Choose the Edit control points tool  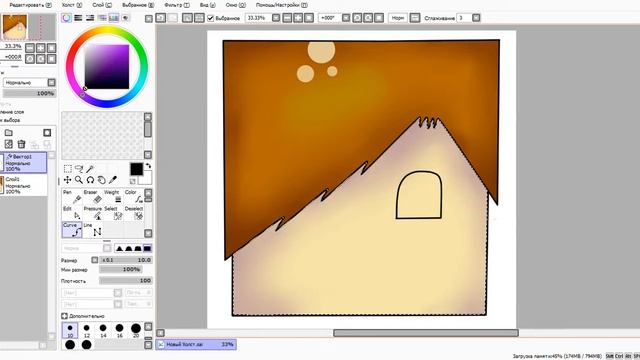click(x=72, y=213)
